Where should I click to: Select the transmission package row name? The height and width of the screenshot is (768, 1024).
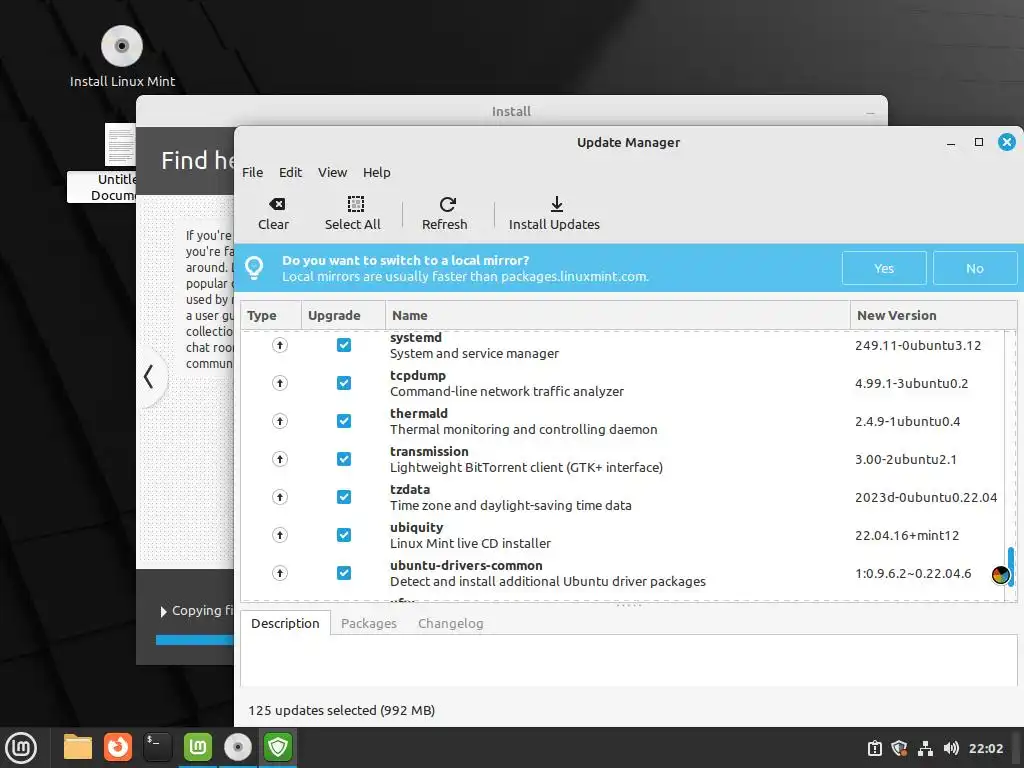coord(429,451)
